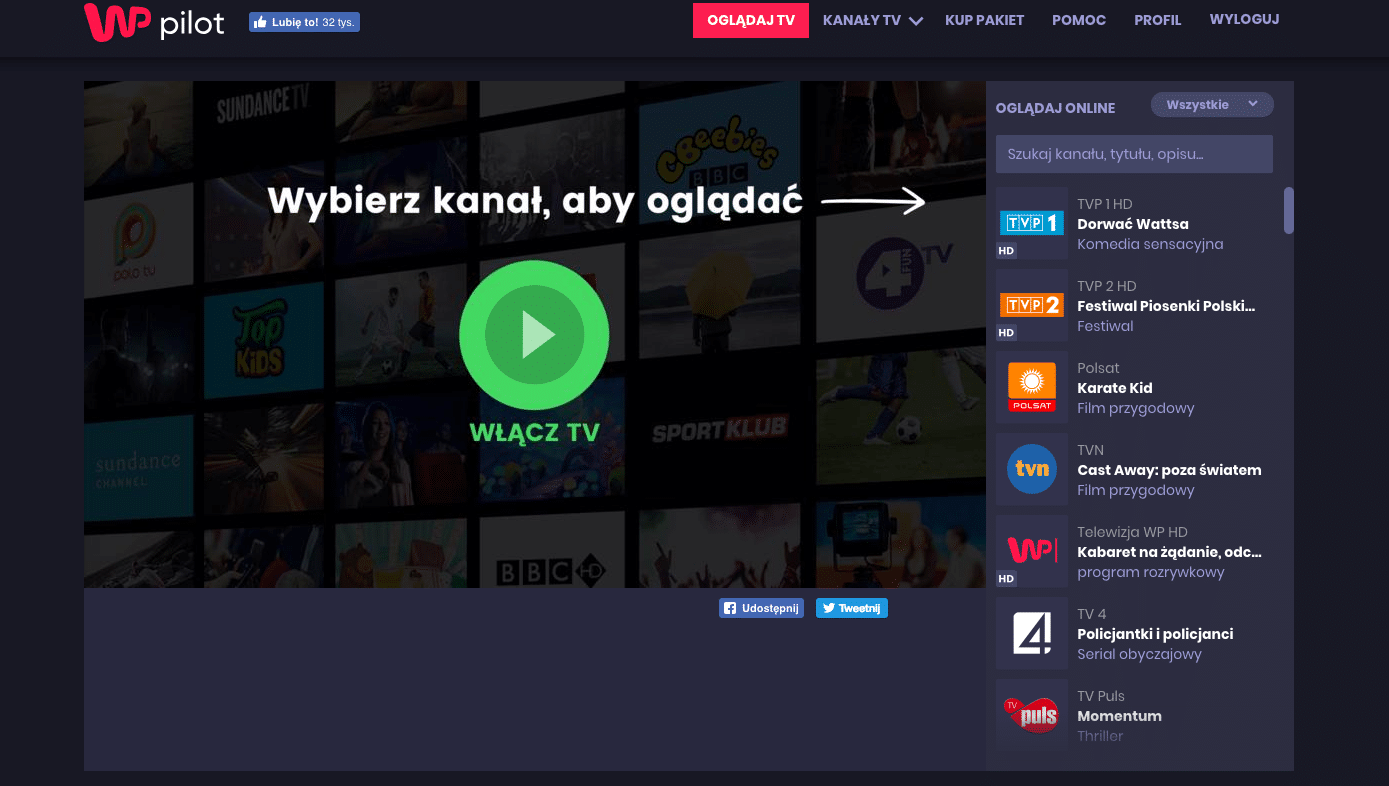Select the Kabaret na żądanie programme title
This screenshot has height=786, width=1389.
click(x=1169, y=552)
